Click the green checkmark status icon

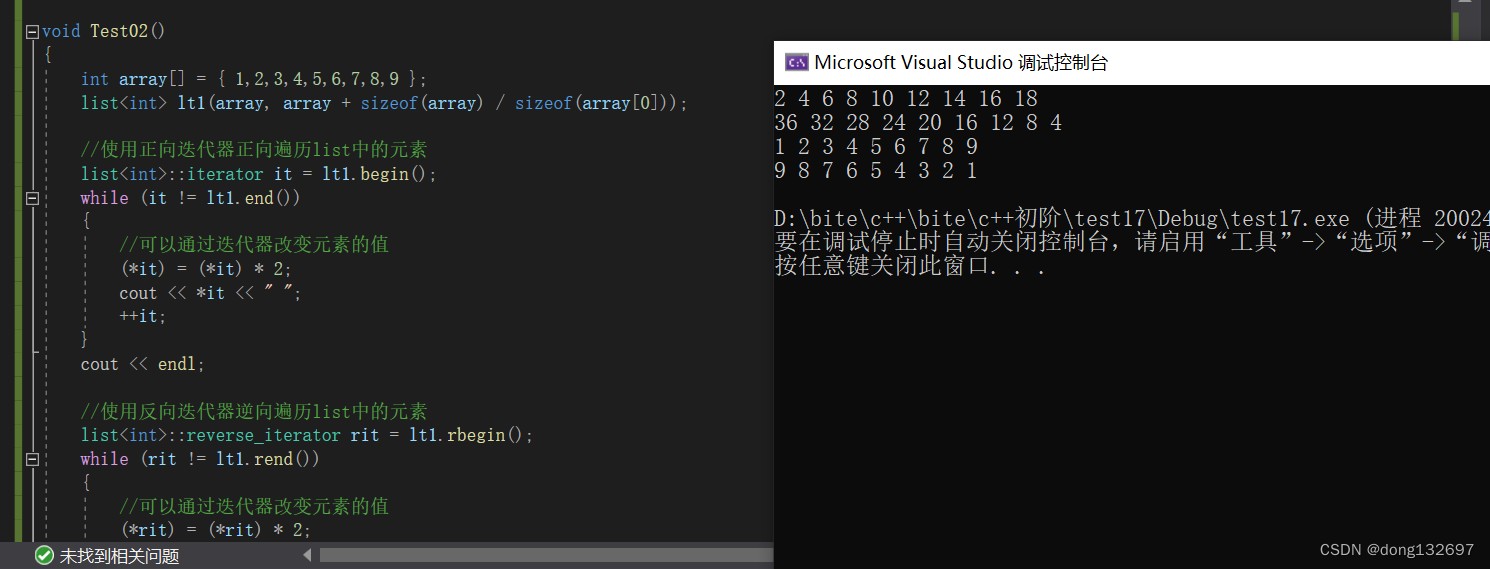click(x=44, y=556)
